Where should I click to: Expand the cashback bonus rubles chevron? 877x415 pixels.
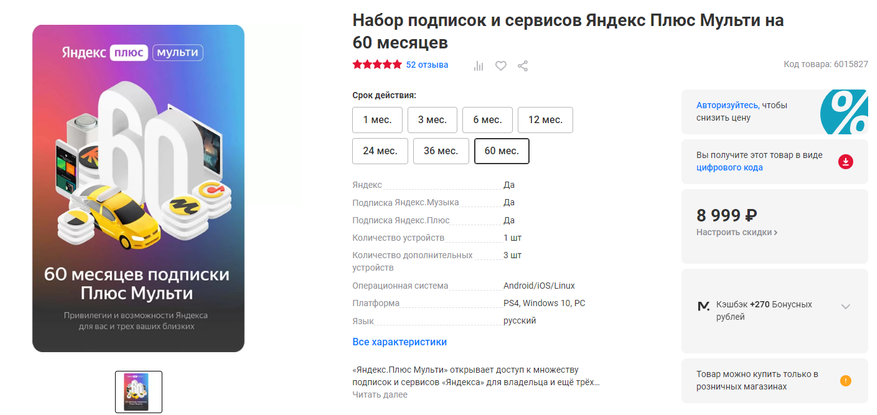pos(846,306)
